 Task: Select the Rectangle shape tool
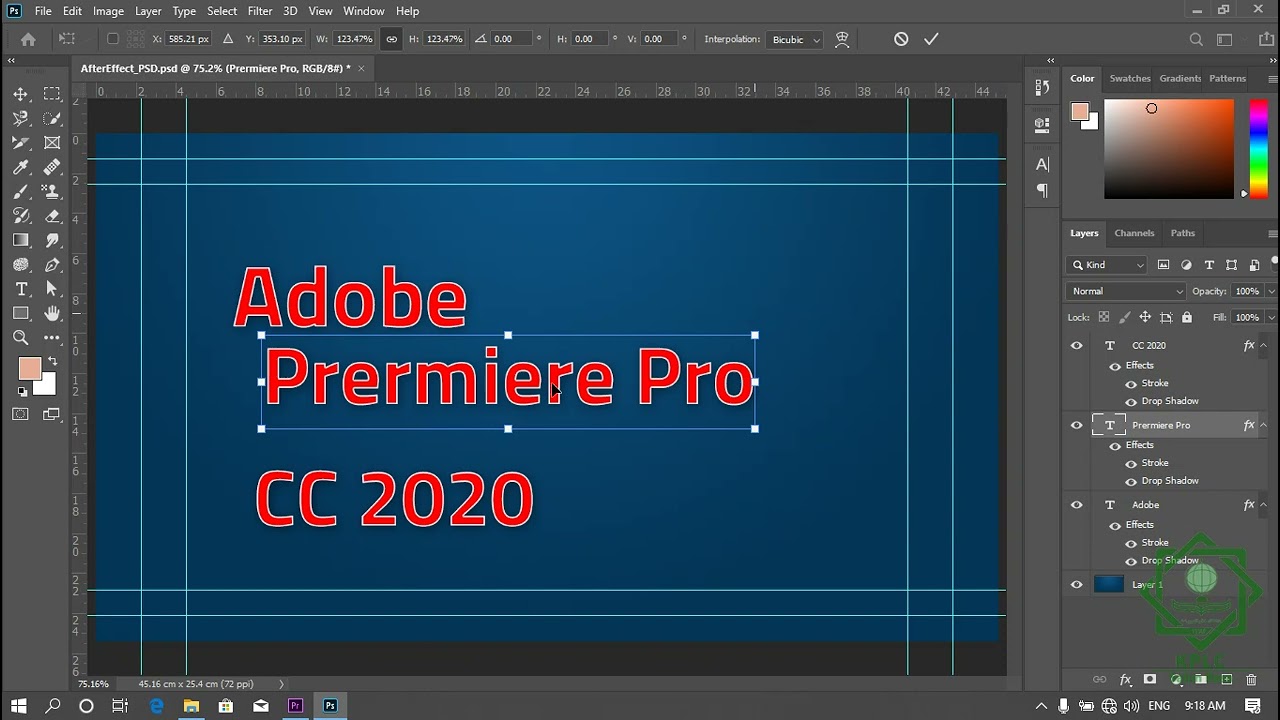[20, 313]
